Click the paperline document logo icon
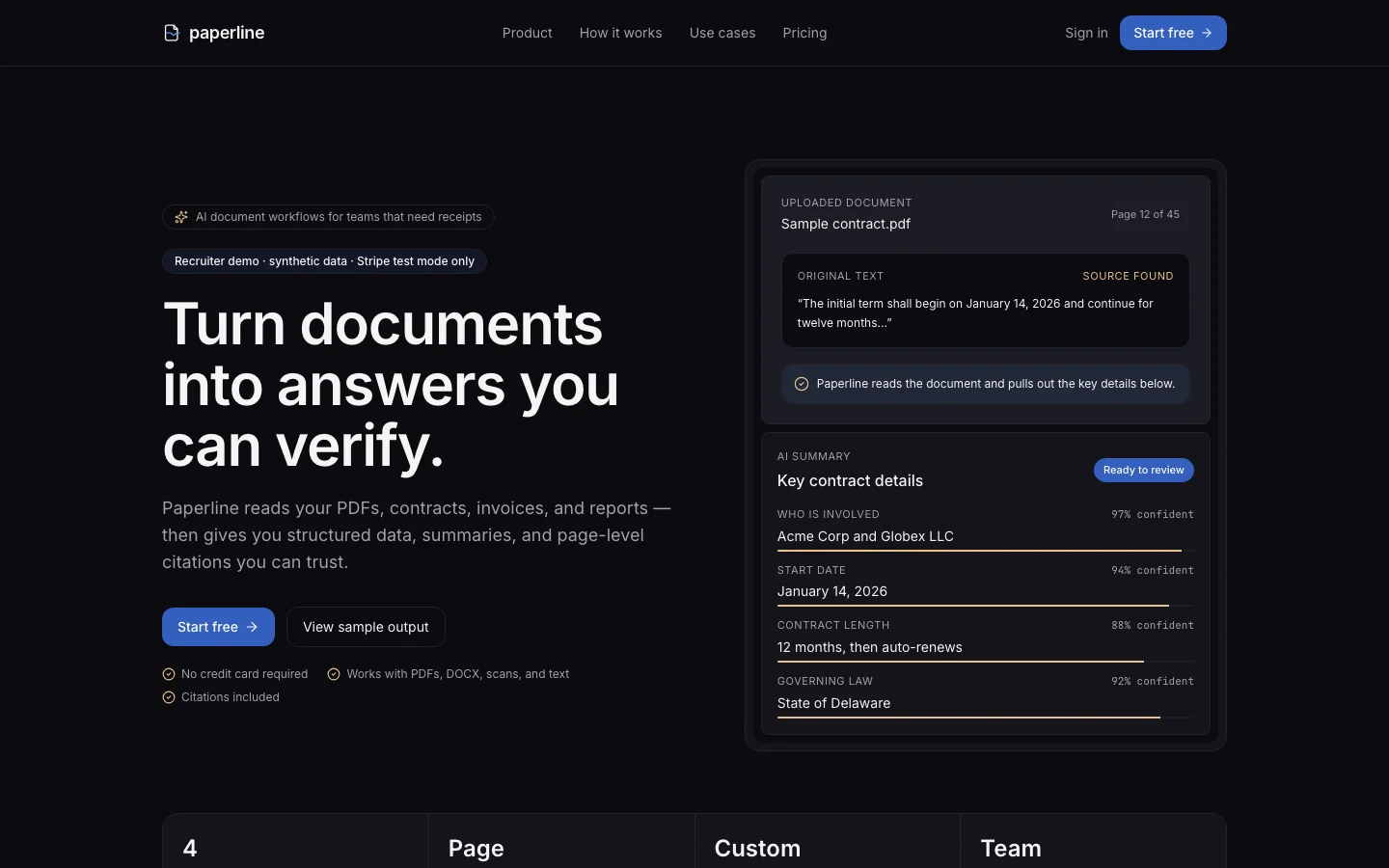Screen dimensions: 1389x868 (172, 33)
